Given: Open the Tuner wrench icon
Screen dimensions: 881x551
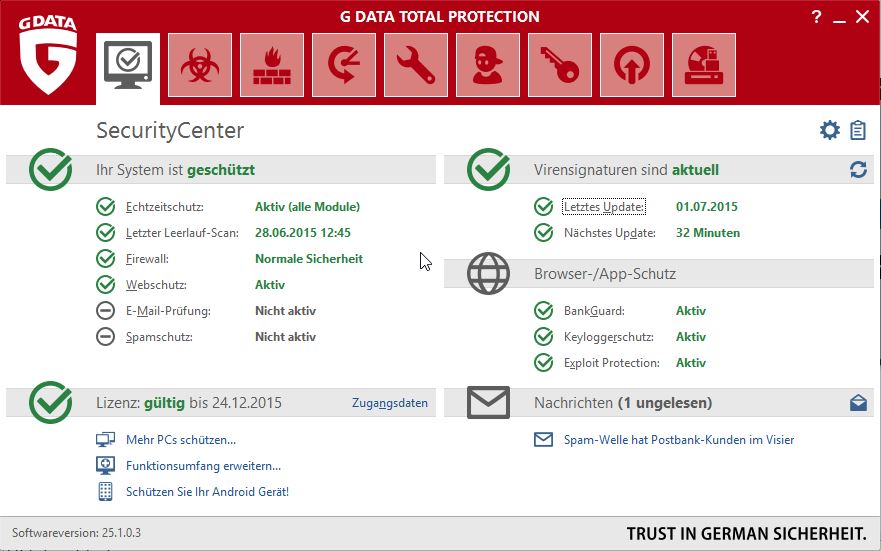Looking at the screenshot, I should click(x=416, y=65).
